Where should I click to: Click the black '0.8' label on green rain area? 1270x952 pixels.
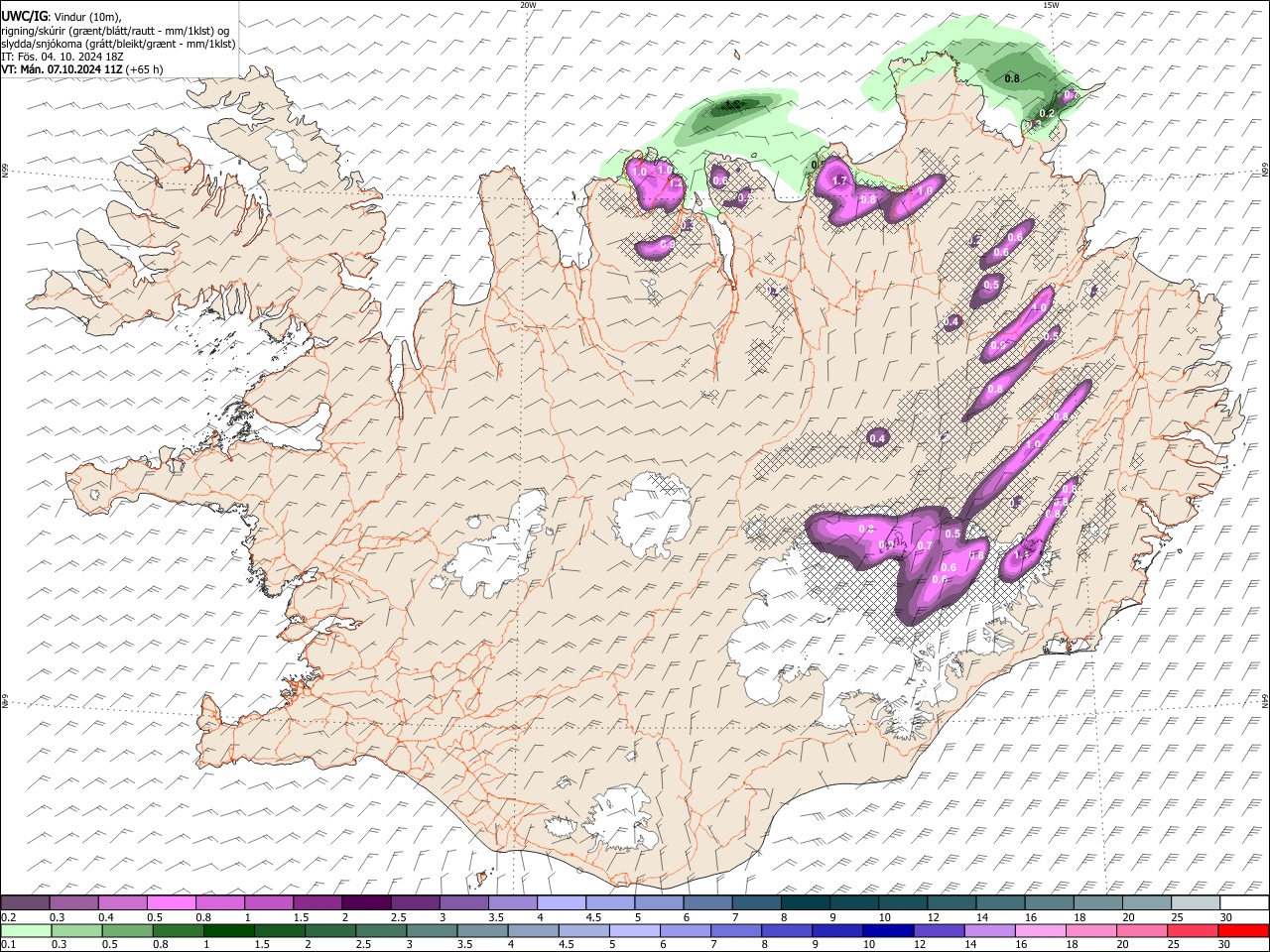pyautogui.click(x=1012, y=78)
